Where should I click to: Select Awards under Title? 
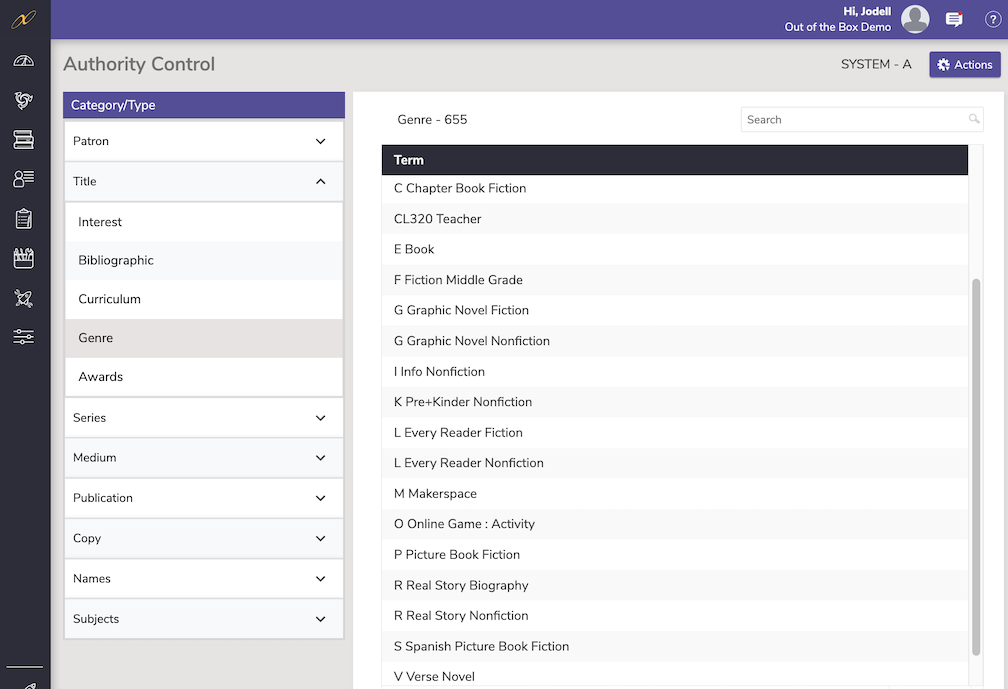pyautogui.click(x=101, y=377)
